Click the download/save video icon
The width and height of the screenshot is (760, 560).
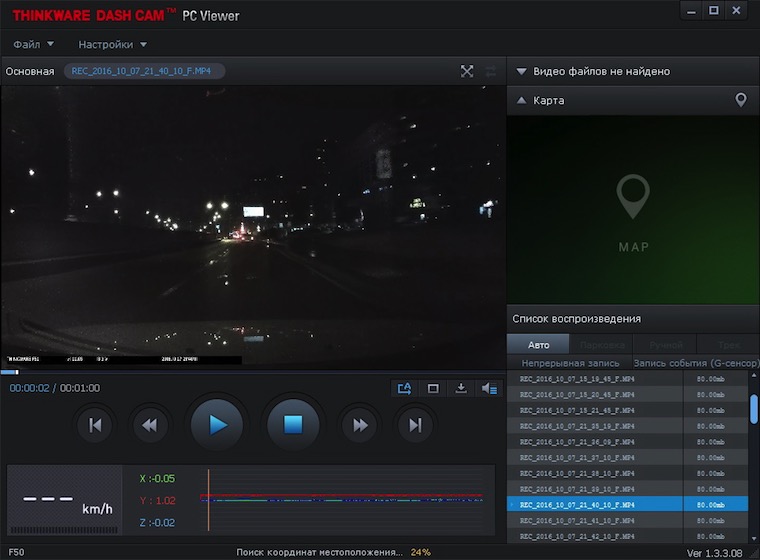(461, 388)
